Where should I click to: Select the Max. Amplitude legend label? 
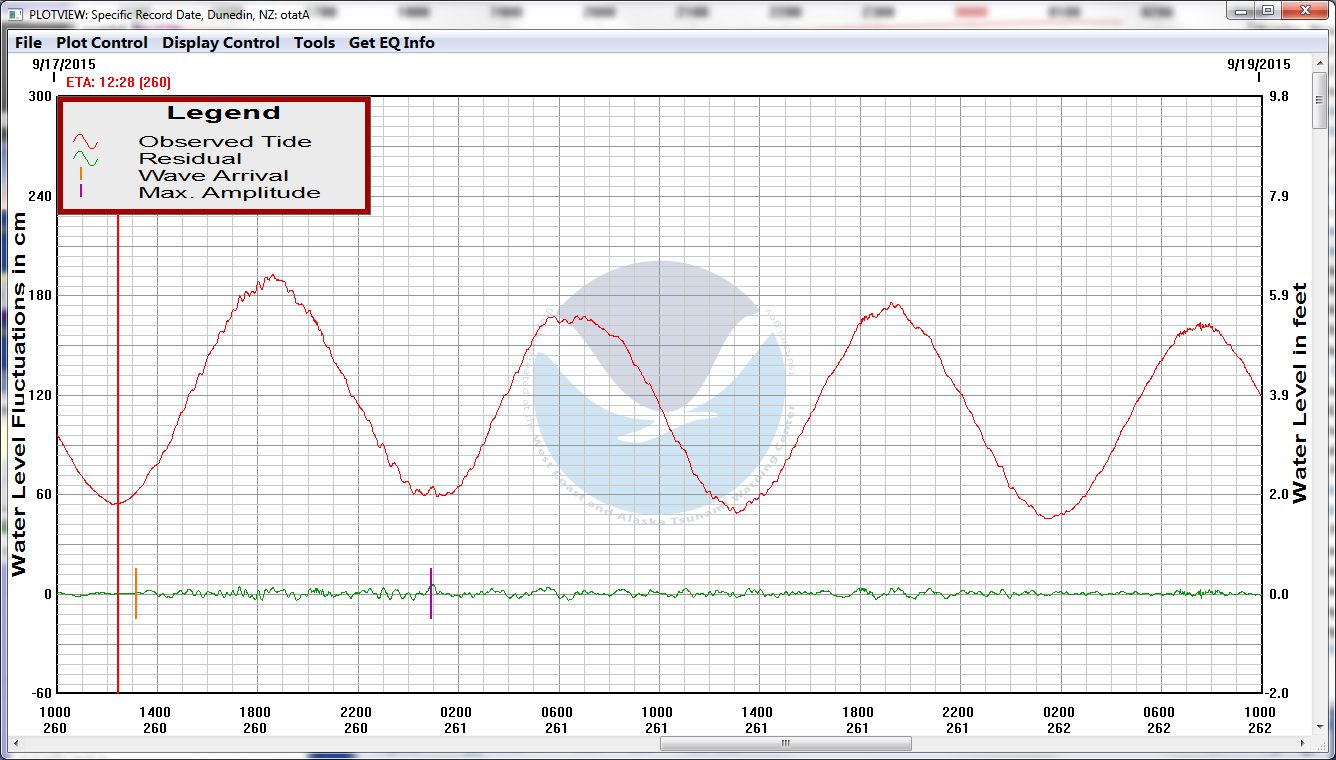[229, 192]
